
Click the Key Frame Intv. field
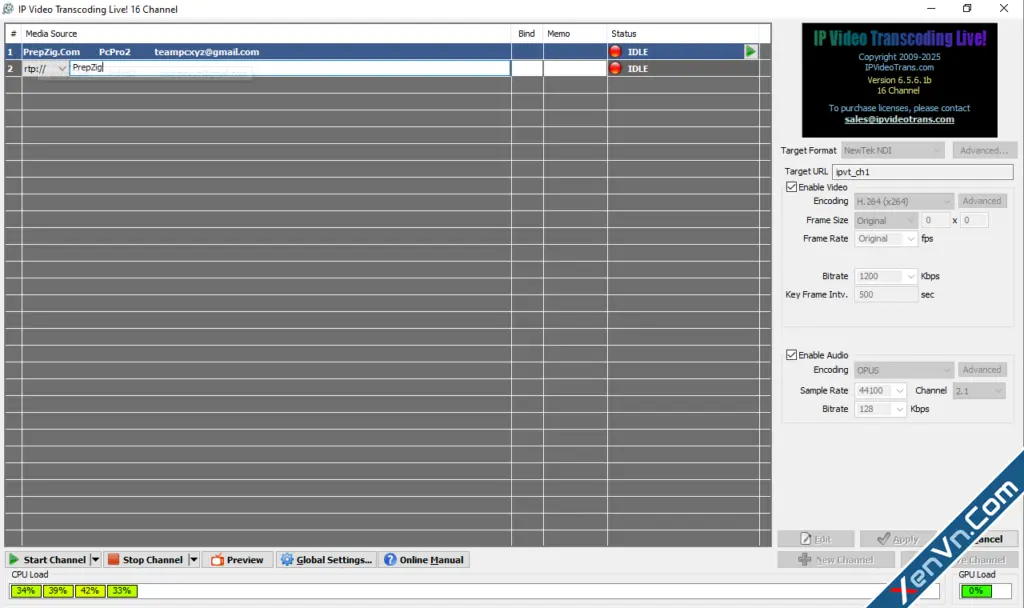pyautogui.click(x=886, y=295)
